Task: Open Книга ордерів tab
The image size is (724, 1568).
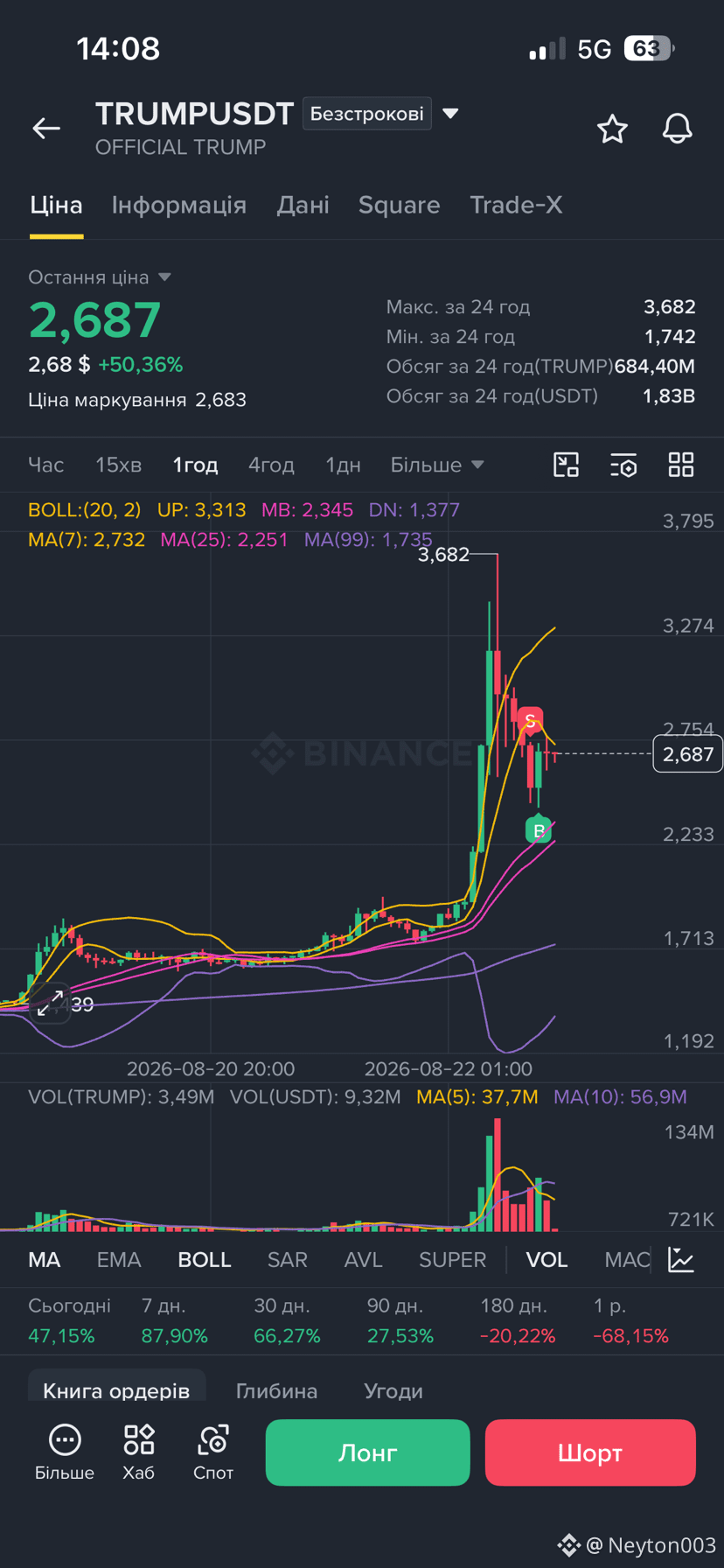Action: pyautogui.click(x=116, y=1390)
